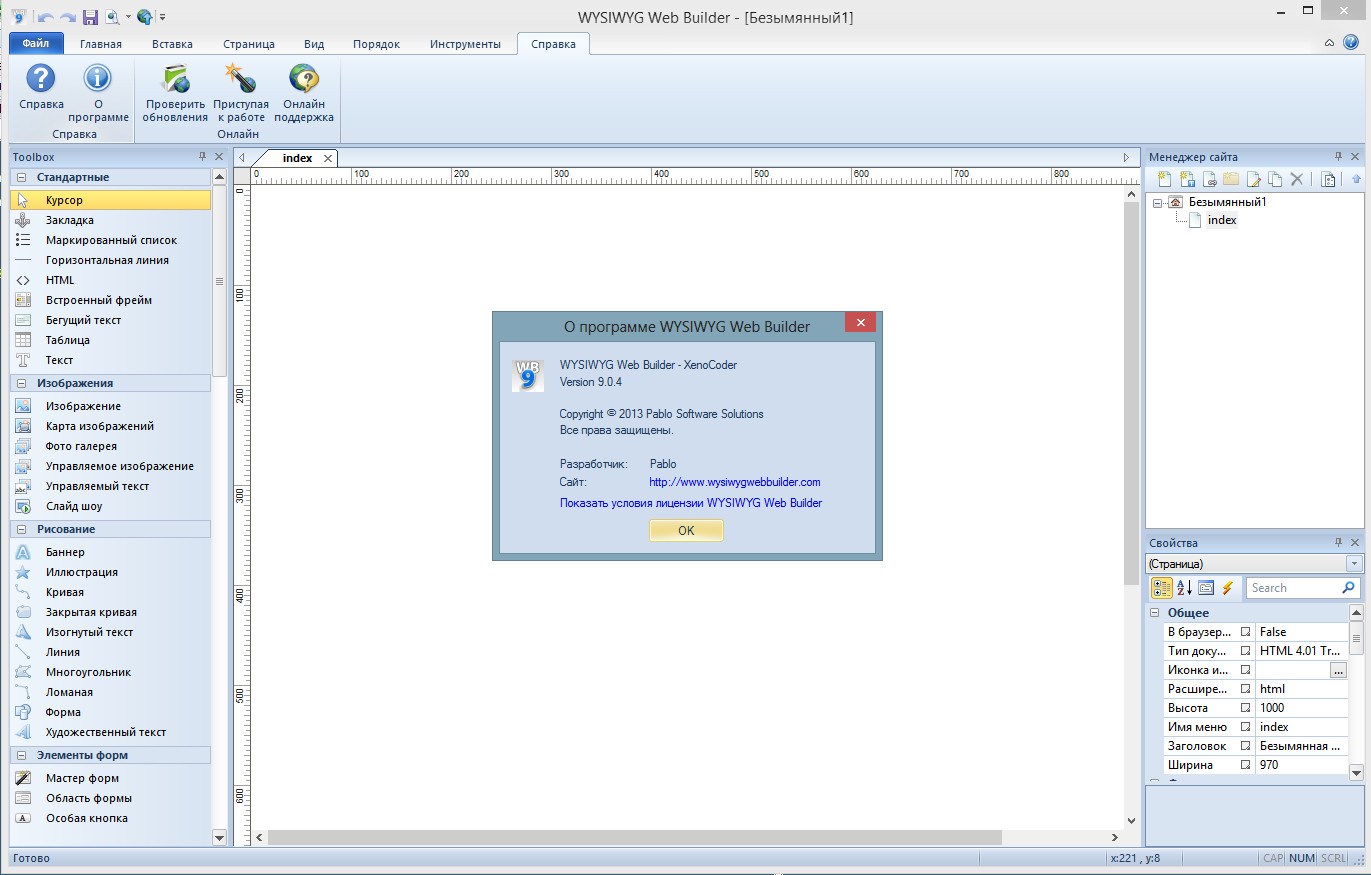This screenshot has height=875, width=1371.
Task: Open Онлайн поддержка in the ribbon
Action: tap(304, 93)
